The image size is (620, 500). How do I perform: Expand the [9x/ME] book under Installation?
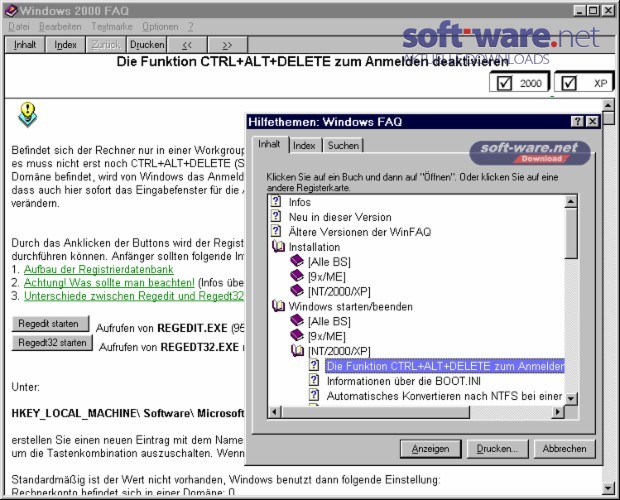click(x=297, y=276)
